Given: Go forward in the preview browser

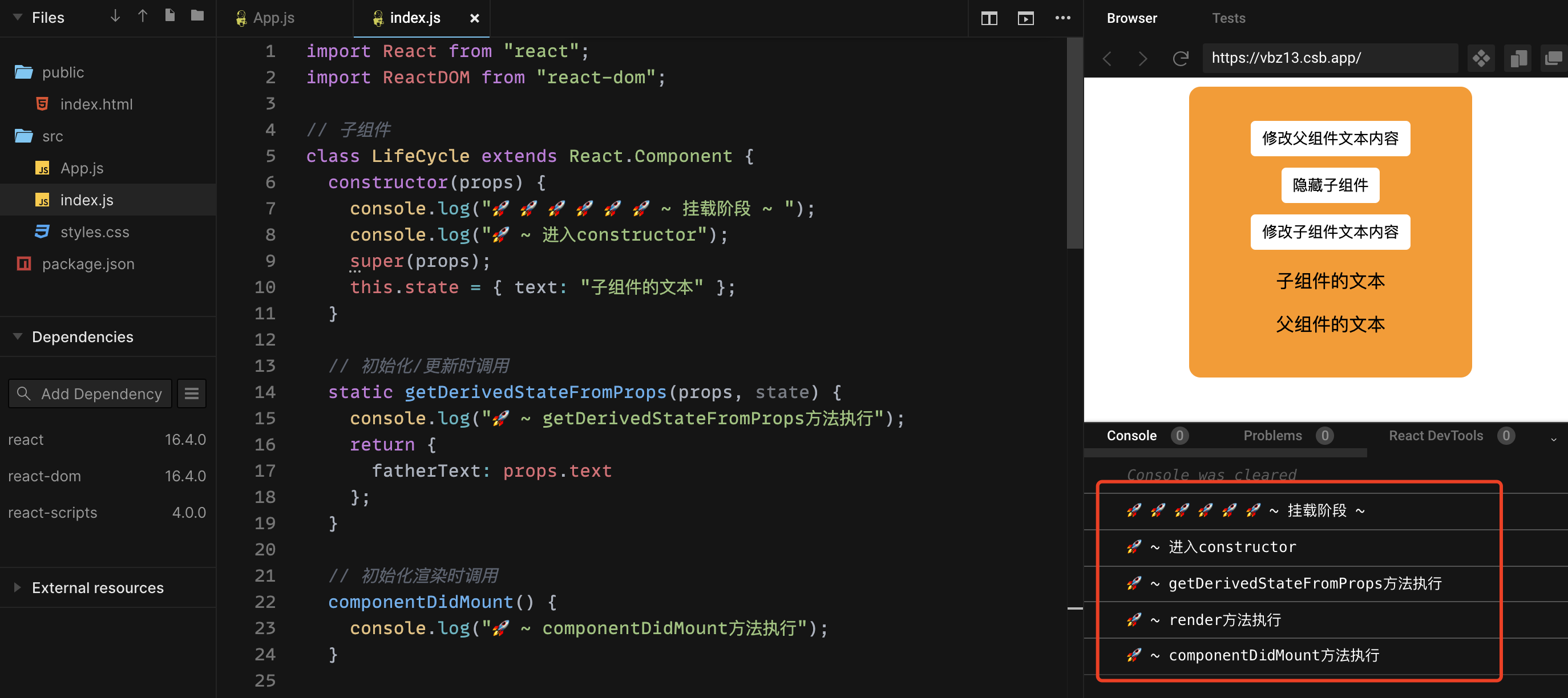Looking at the screenshot, I should coord(1142,58).
